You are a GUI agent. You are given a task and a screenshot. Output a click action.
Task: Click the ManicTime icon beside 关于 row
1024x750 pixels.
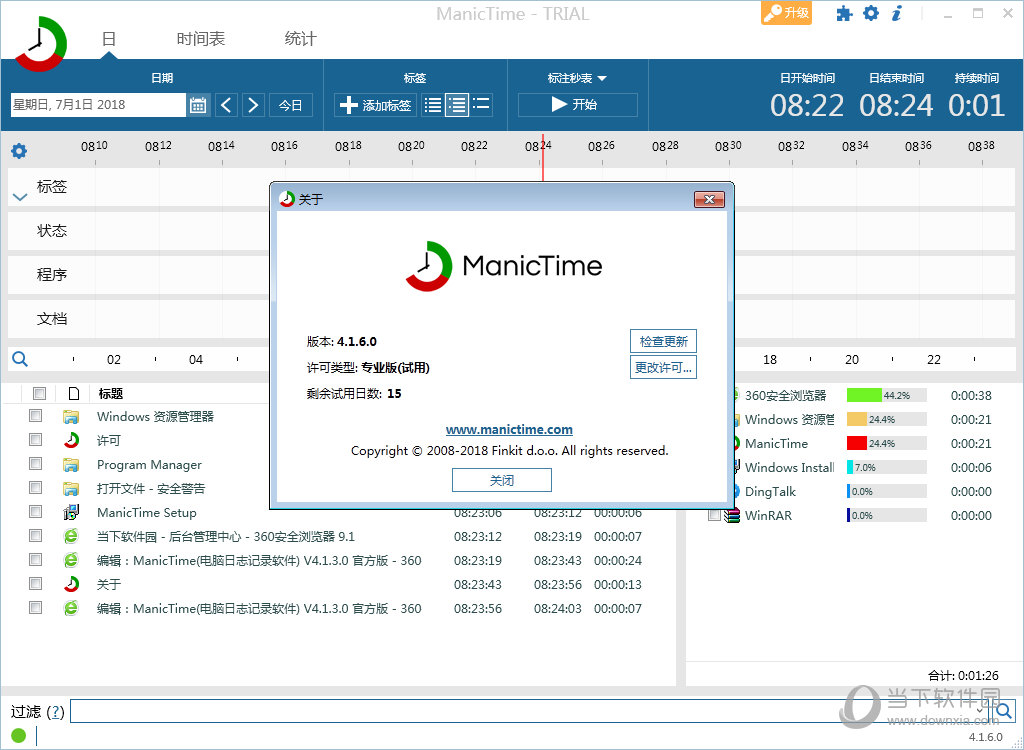pos(71,584)
